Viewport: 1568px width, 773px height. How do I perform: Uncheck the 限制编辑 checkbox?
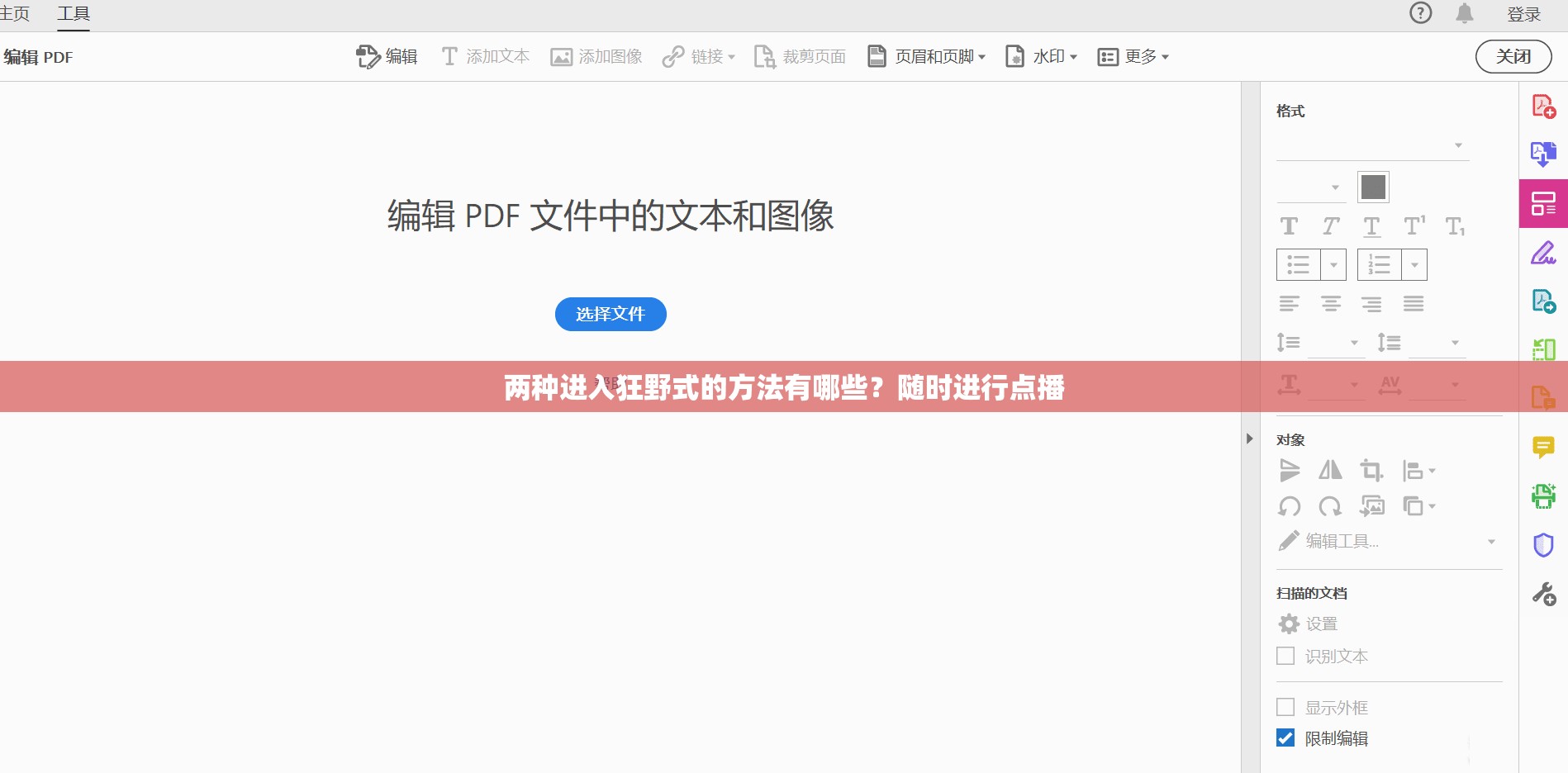(1285, 737)
